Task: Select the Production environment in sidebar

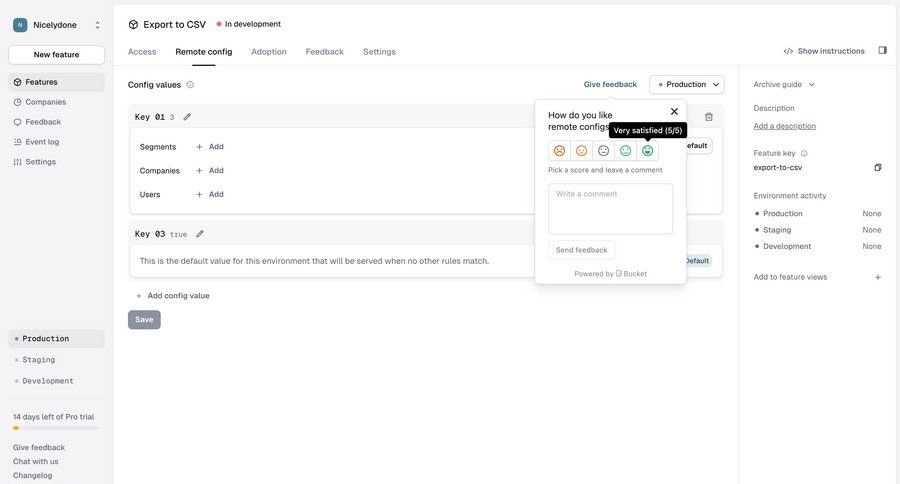Action: pyautogui.click(x=56, y=339)
